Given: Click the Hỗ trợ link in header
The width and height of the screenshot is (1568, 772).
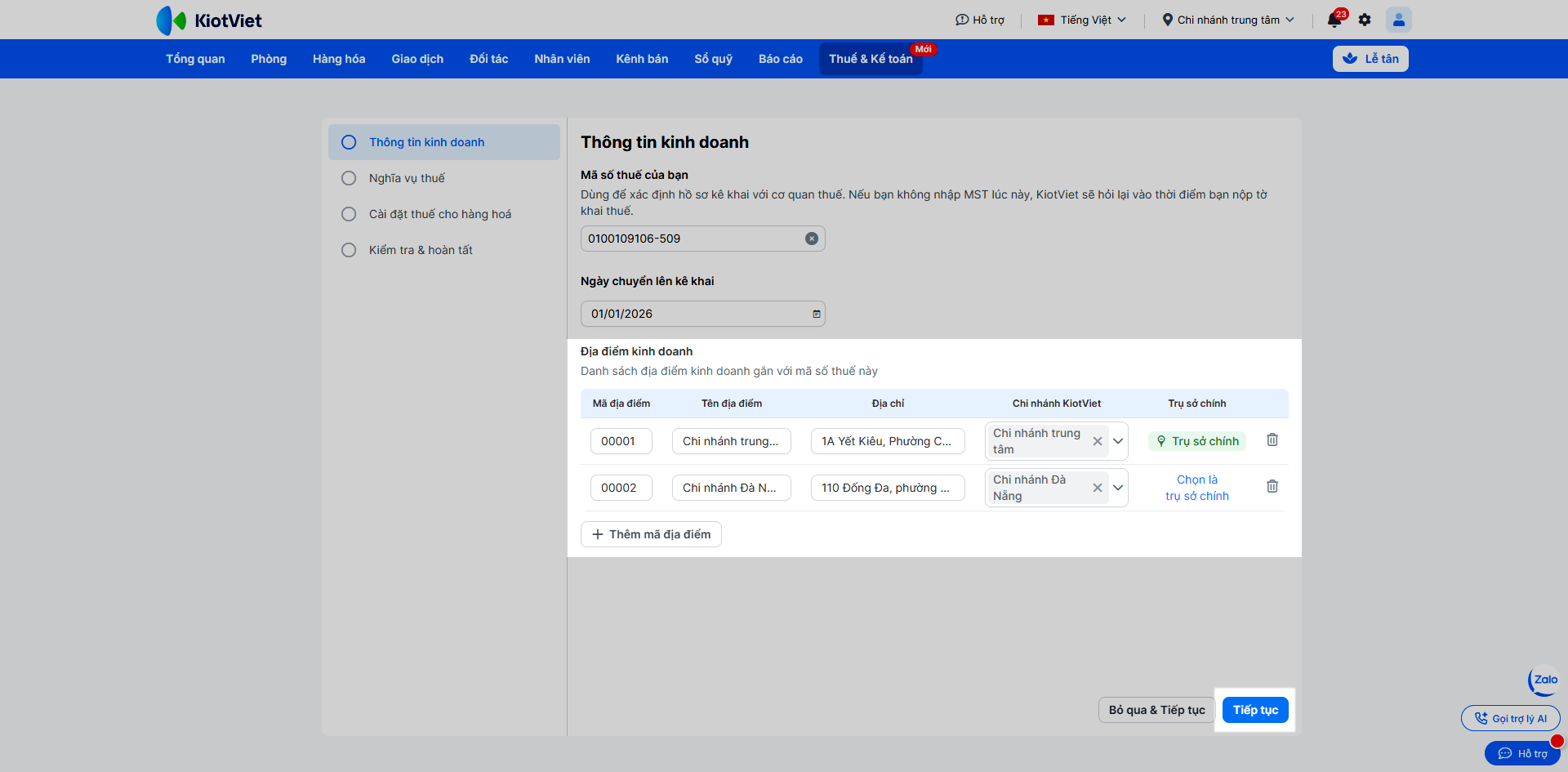Looking at the screenshot, I should (980, 20).
